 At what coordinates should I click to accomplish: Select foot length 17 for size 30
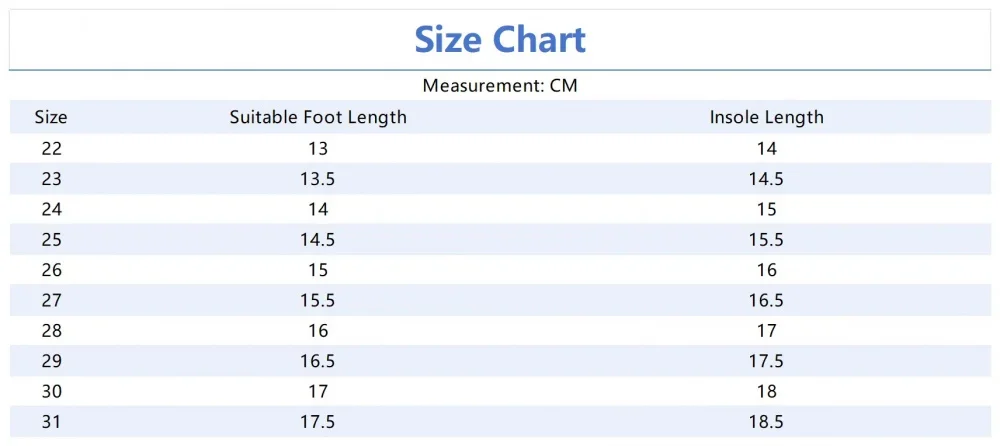click(x=318, y=391)
